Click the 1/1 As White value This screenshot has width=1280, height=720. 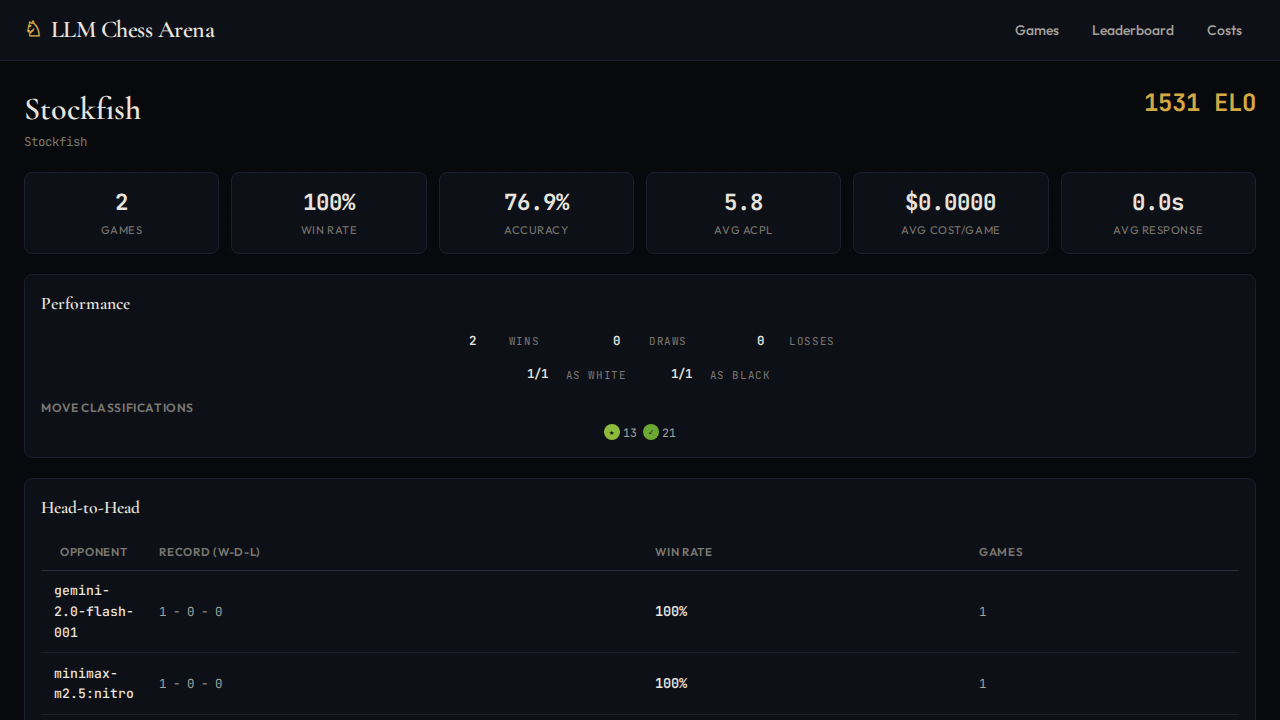click(x=538, y=374)
